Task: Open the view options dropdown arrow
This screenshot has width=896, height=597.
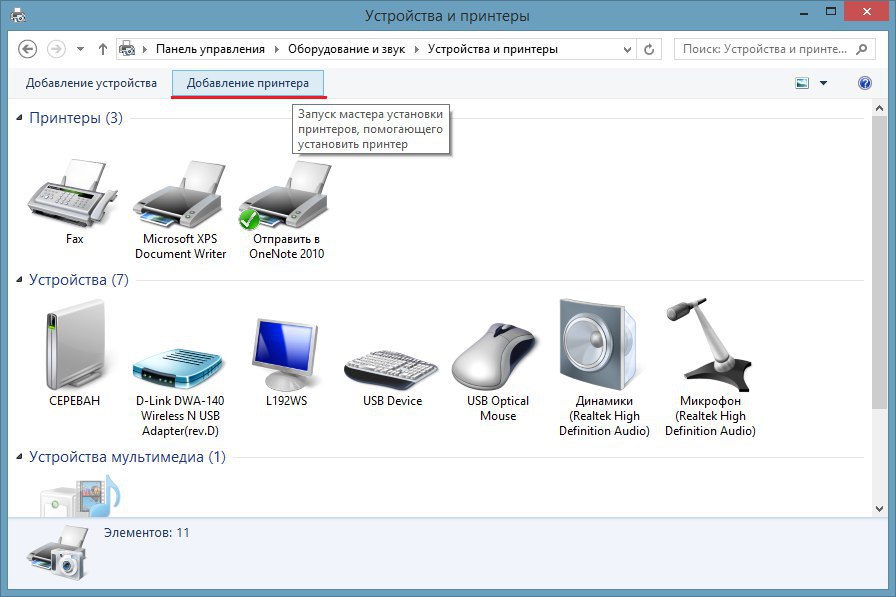Action: [x=823, y=83]
